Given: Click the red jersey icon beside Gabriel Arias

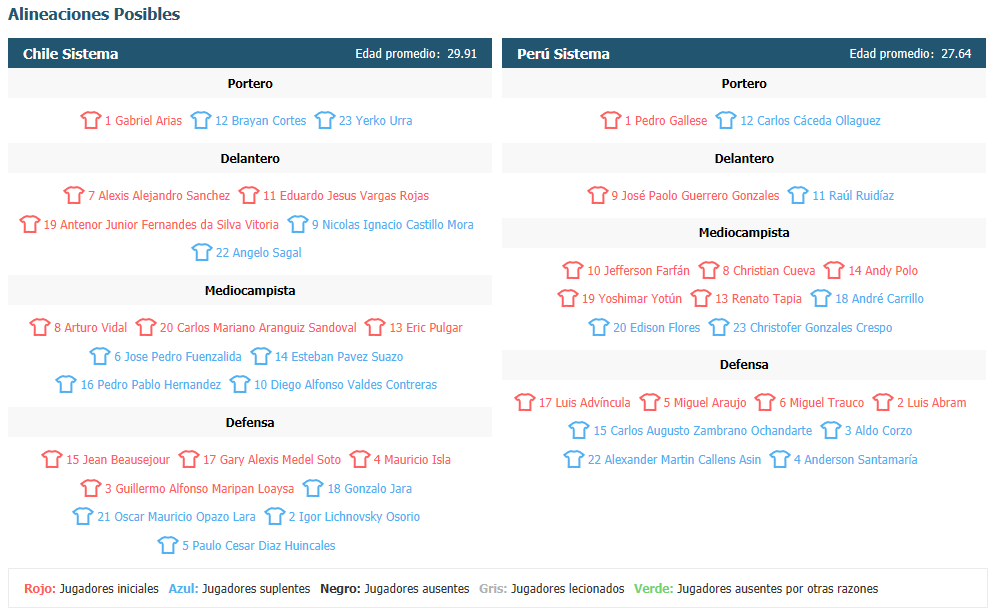Looking at the screenshot, I should [x=91, y=120].
